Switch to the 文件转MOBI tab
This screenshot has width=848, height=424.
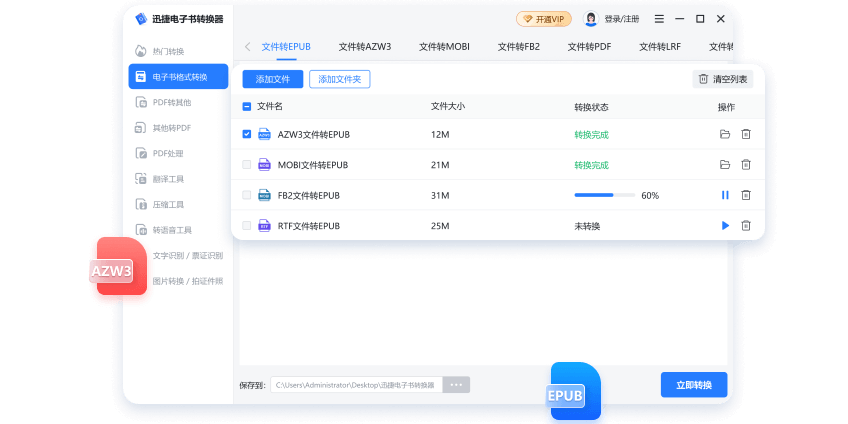(x=444, y=47)
